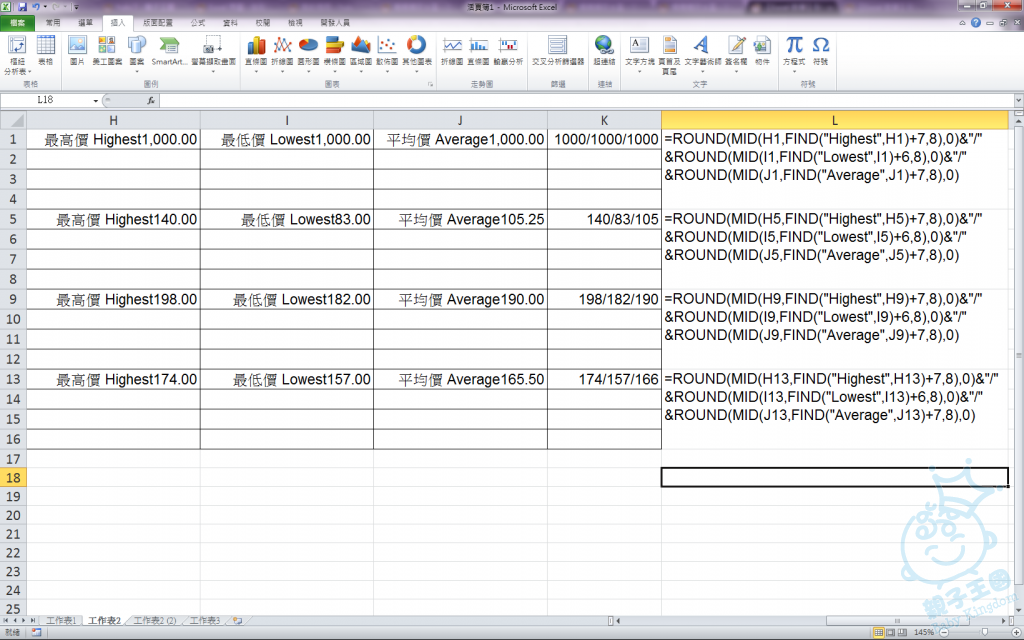Insert a symbol with the Omega icon
Viewport: 1024px width, 640px height.
820,50
